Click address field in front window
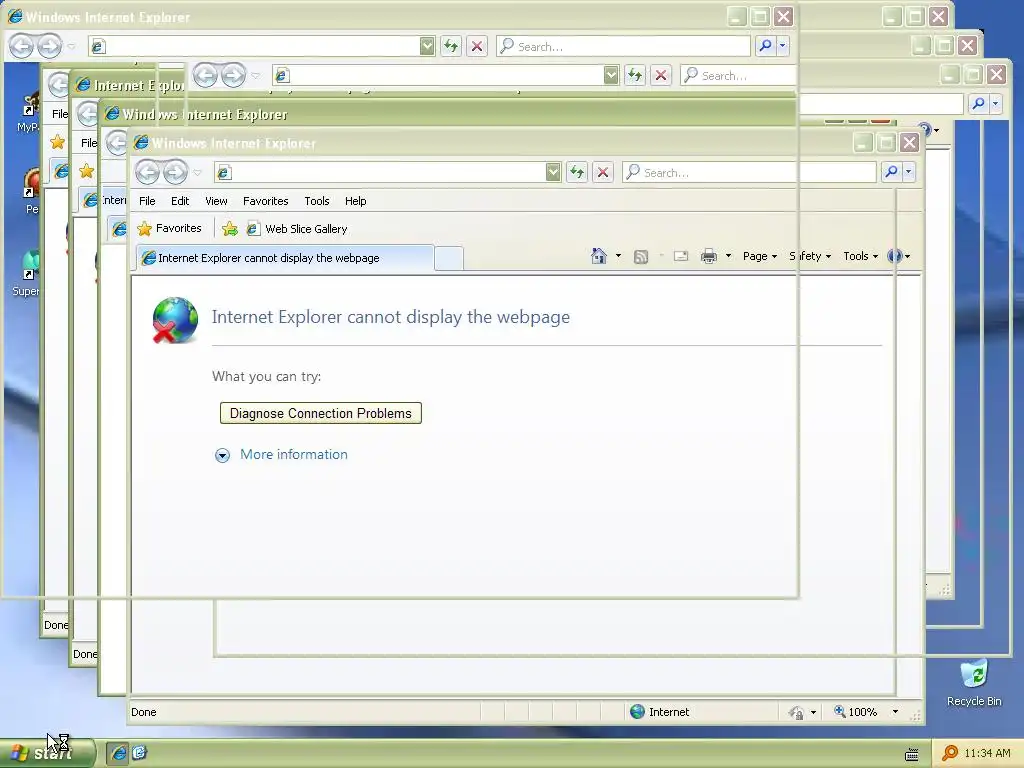The width and height of the screenshot is (1024, 768). tap(379, 172)
